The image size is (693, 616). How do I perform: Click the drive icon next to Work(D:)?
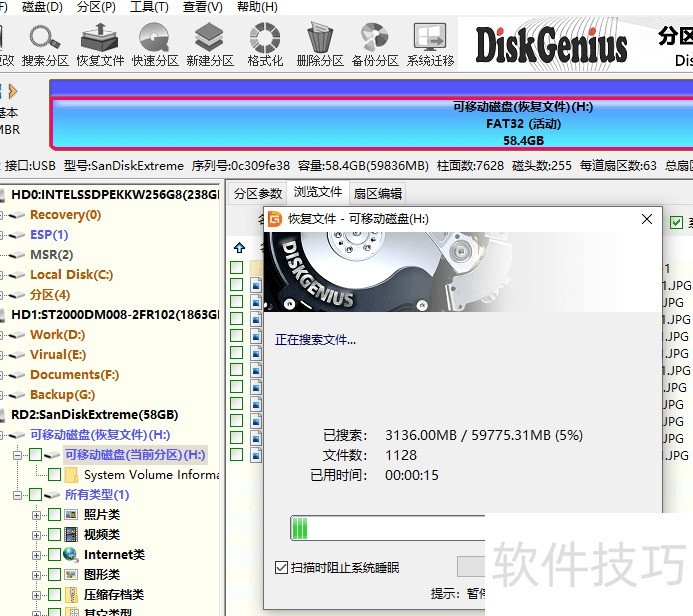17,335
